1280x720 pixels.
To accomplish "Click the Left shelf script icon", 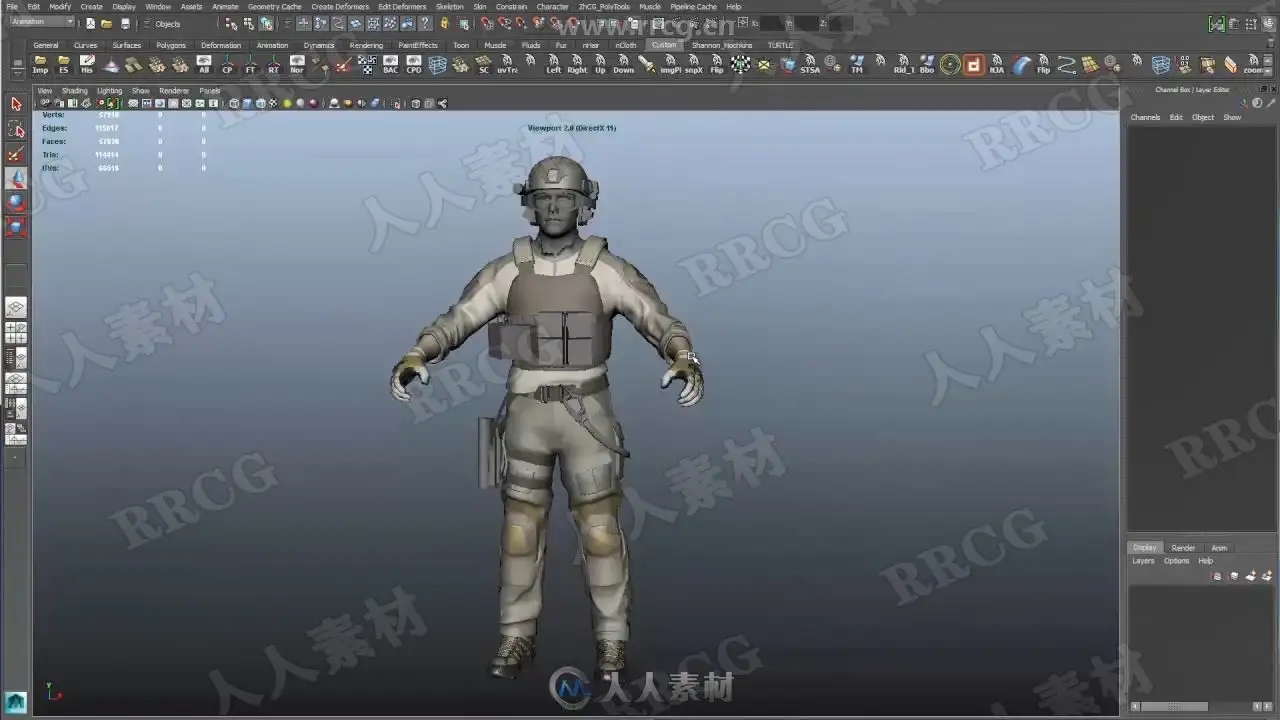I will 554,65.
